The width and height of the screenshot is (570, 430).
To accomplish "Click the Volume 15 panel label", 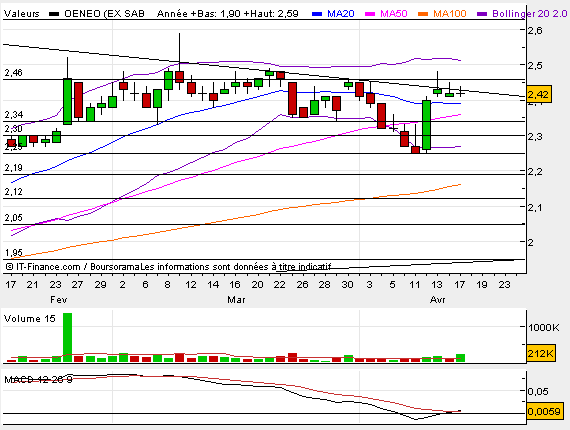I will pyautogui.click(x=30, y=319).
